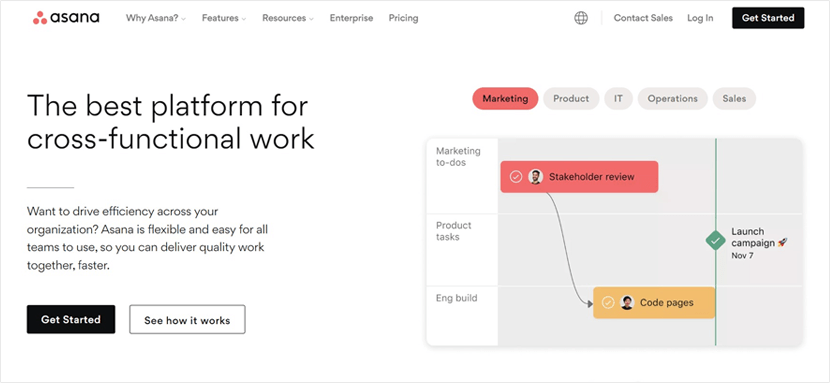830x383 pixels.
Task: Open the Pricing page
Action: 403,18
